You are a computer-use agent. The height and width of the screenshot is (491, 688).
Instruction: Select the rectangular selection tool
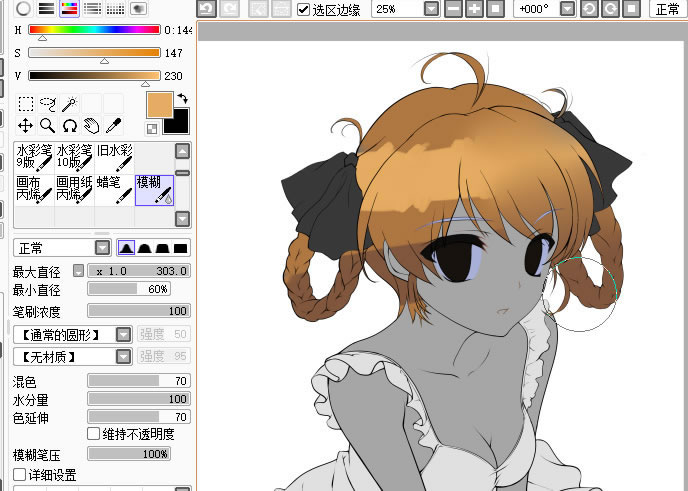[x=26, y=104]
